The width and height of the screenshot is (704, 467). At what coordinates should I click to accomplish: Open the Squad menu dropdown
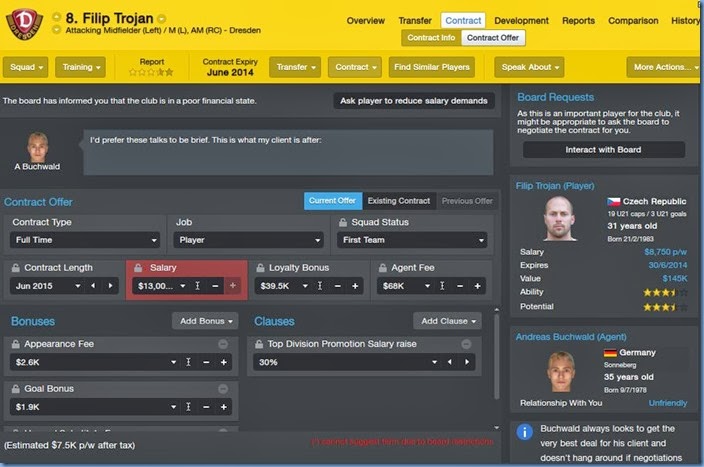(x=26, y=67)
